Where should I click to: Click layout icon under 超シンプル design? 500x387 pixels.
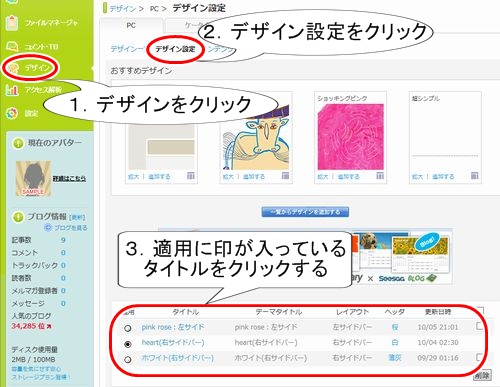pos(475,176)
